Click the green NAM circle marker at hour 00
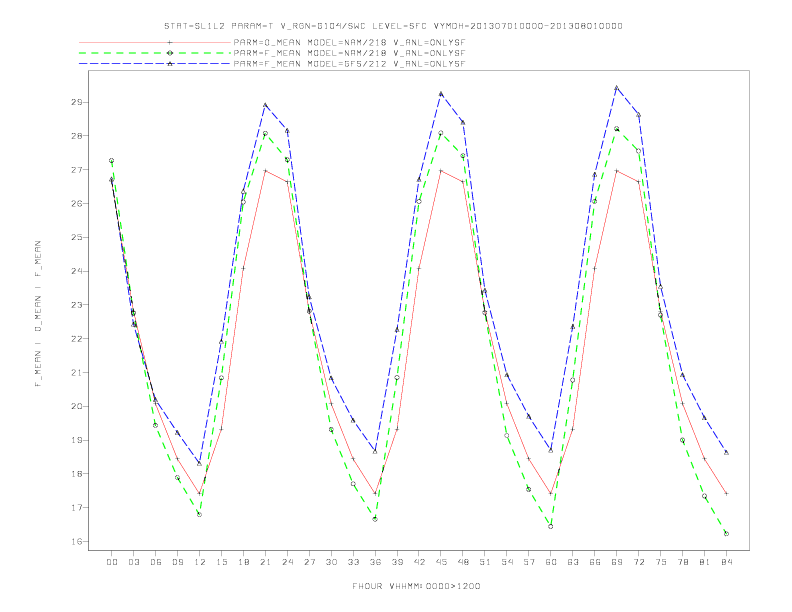 pos(112,161)
